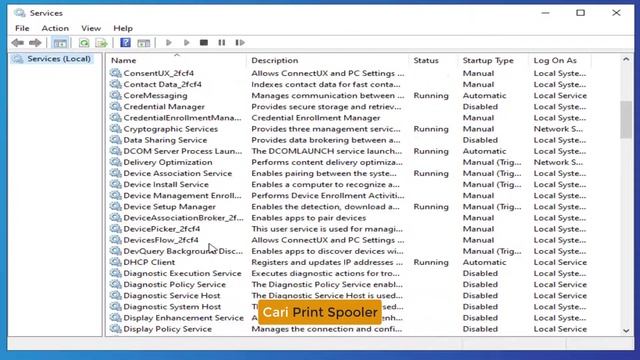Select the Diagnostic System Host row

(349, 307)
